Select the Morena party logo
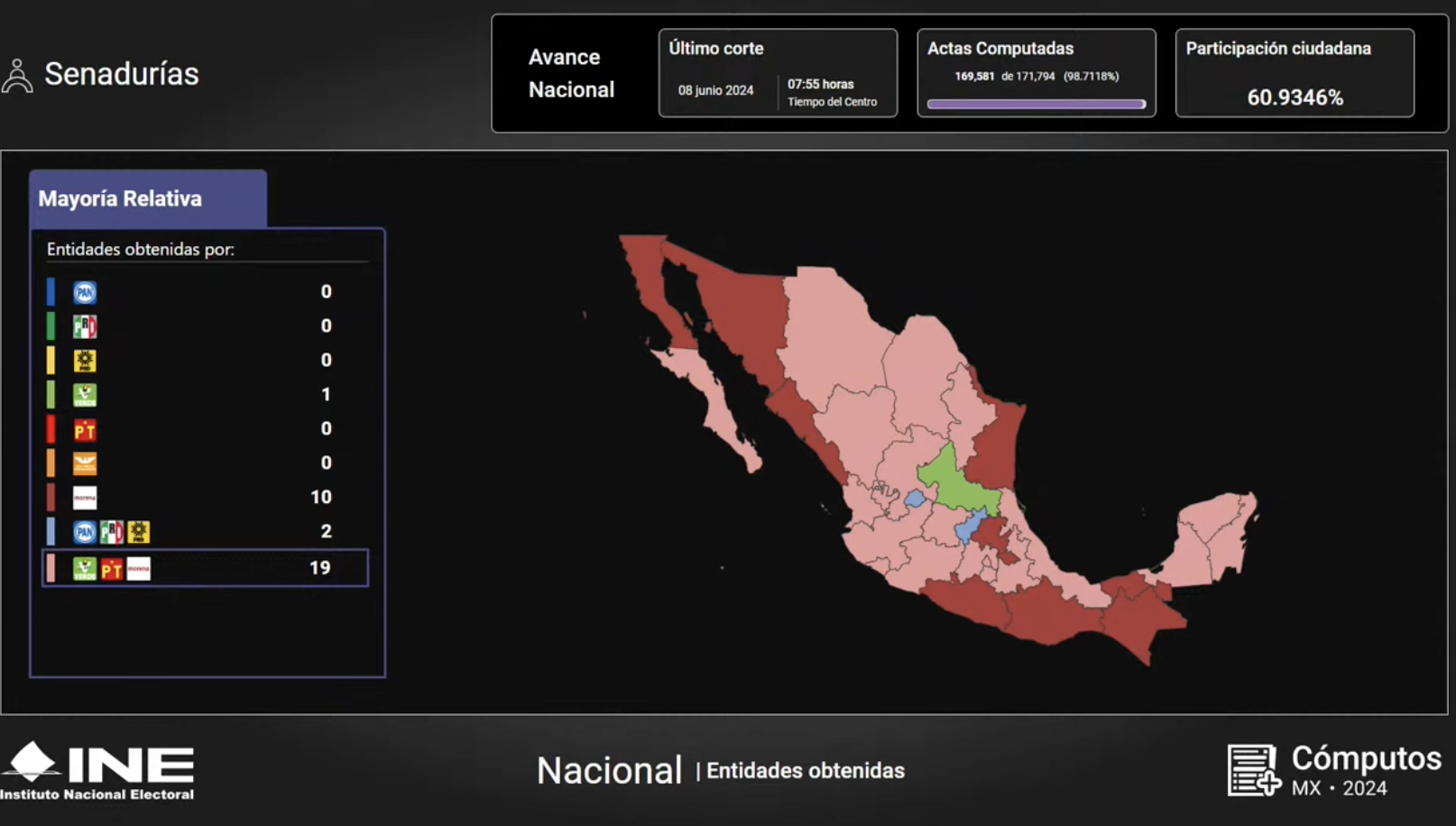Image resolution: width=1456 pixels, height=826 pixels. [x=83, y=497]
